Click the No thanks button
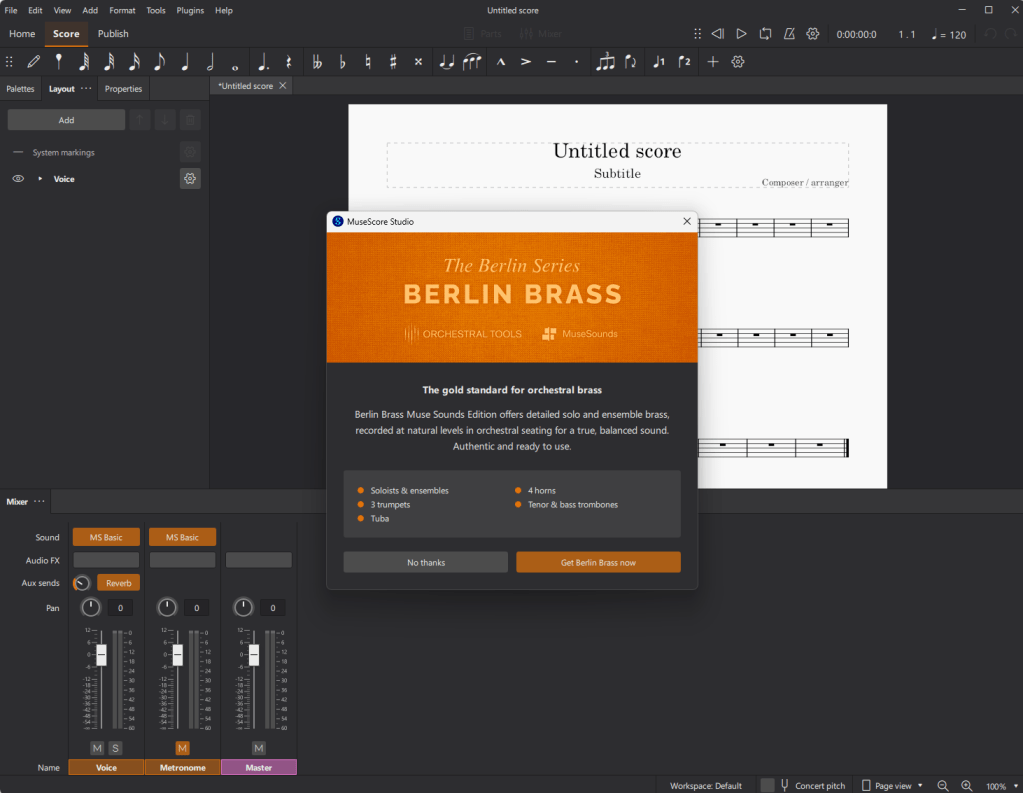This screenshot has width=1023, height=793. click(426, 563)
